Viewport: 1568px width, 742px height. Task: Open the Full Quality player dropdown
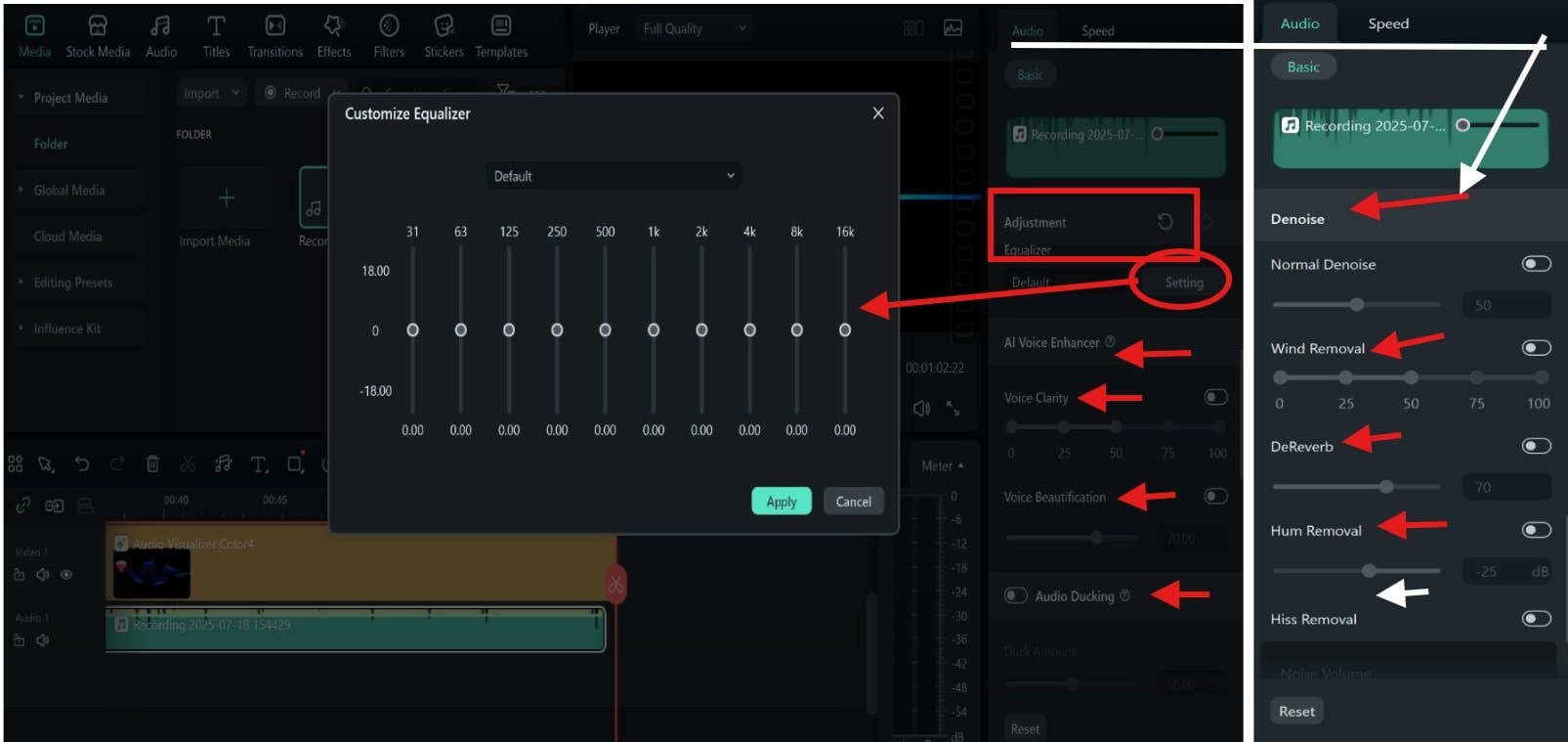[x=696, y=28]
